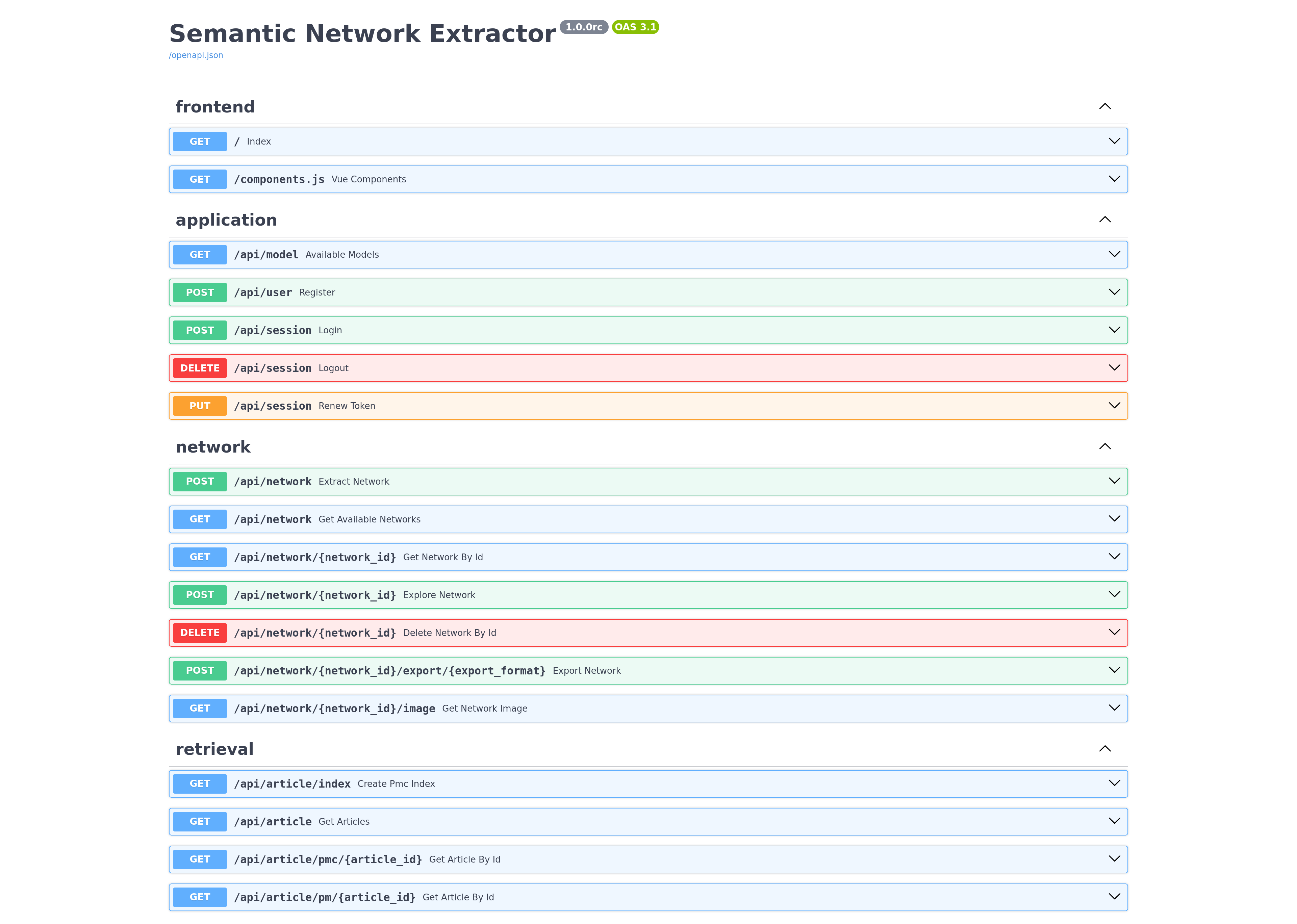Click the POST badge for Extract Network
1297x924 pixels.
click(x=200, y=481)
